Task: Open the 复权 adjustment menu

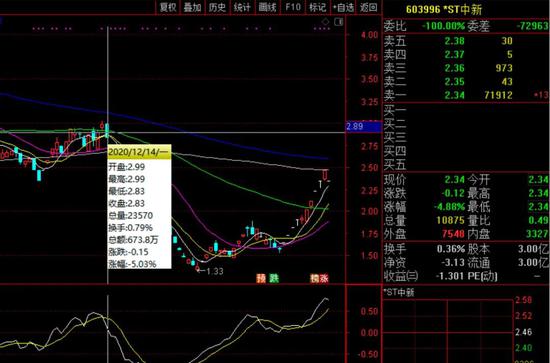Action: coord(168,7)
